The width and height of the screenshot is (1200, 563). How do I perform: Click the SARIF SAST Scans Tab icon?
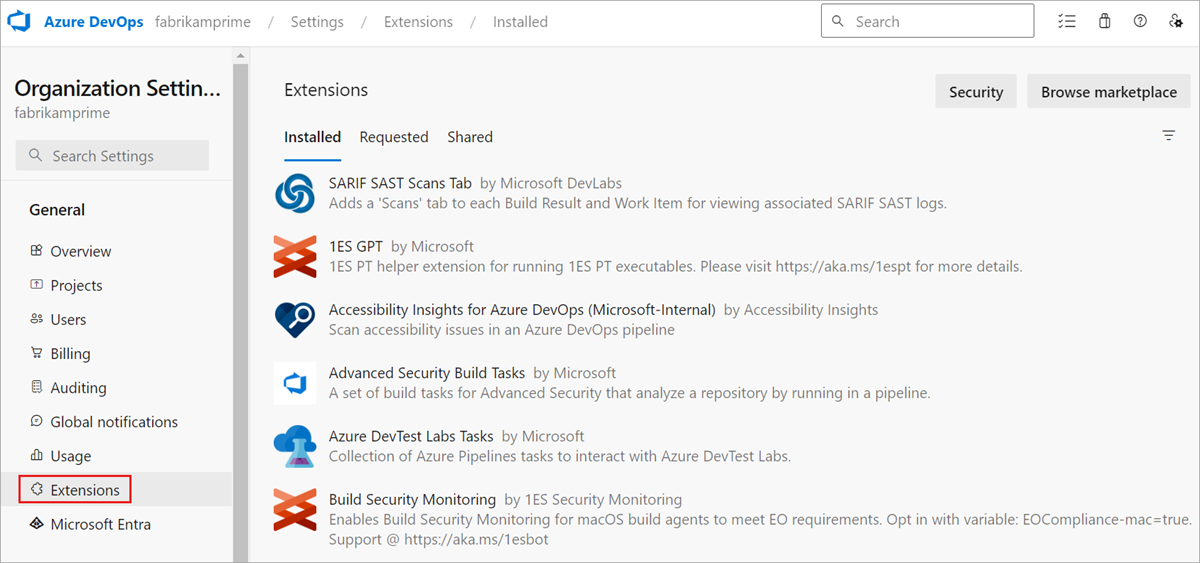[x=295, y=193]
